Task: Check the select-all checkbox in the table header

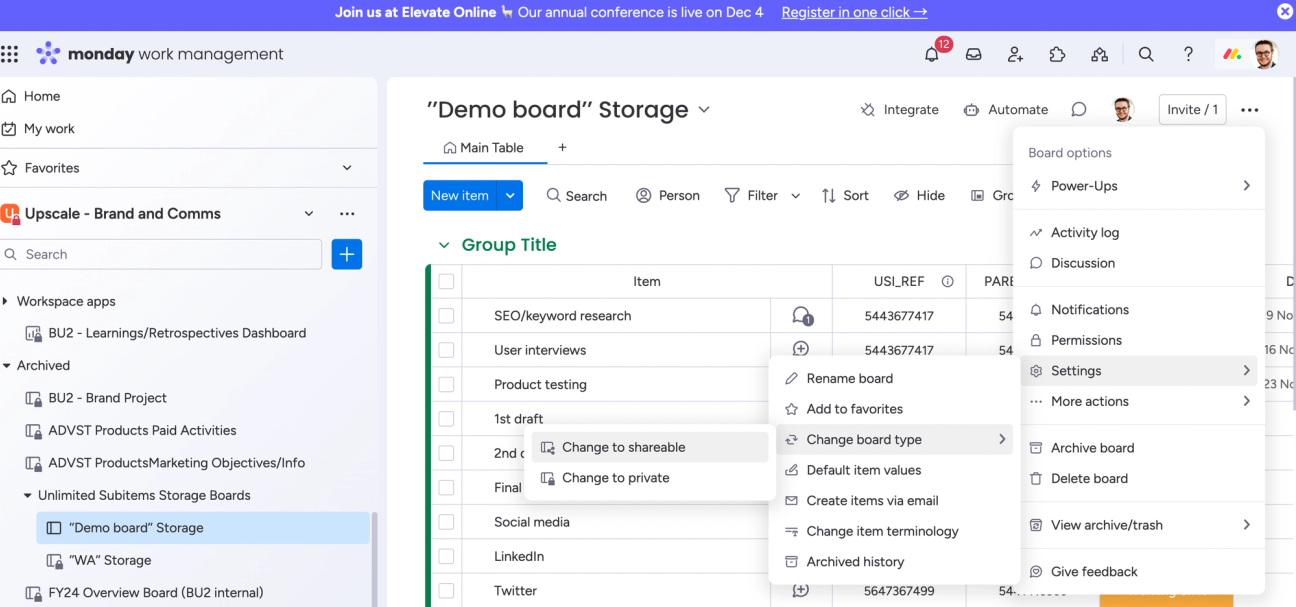Action: coord(445,281)
